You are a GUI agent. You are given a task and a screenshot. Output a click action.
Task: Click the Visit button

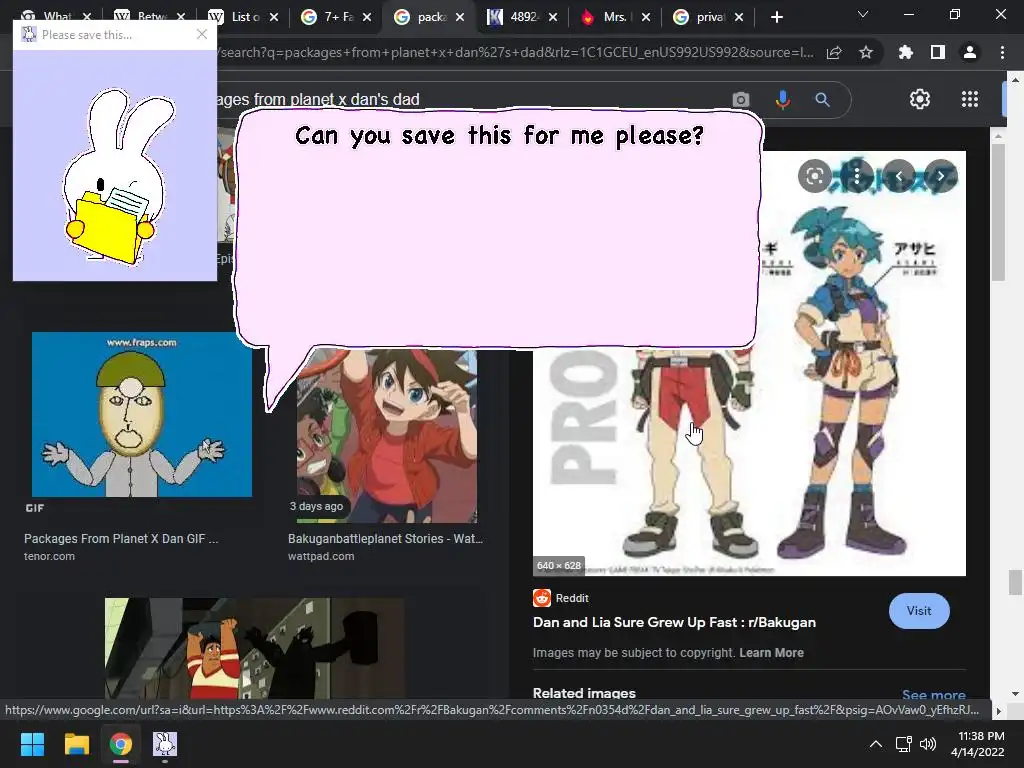[x=919, y=611]
